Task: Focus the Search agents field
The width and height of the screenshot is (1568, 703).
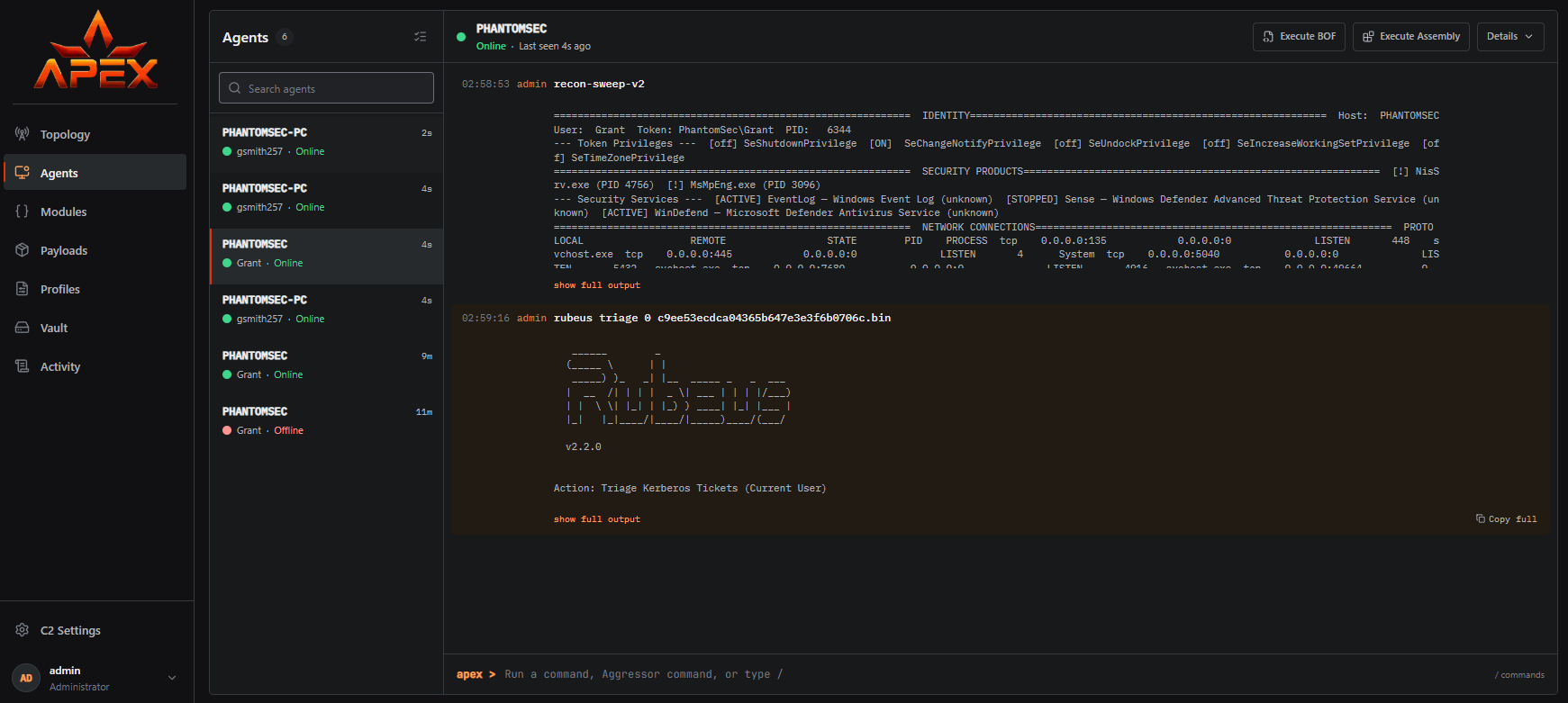Action: [x=326, y=88]
